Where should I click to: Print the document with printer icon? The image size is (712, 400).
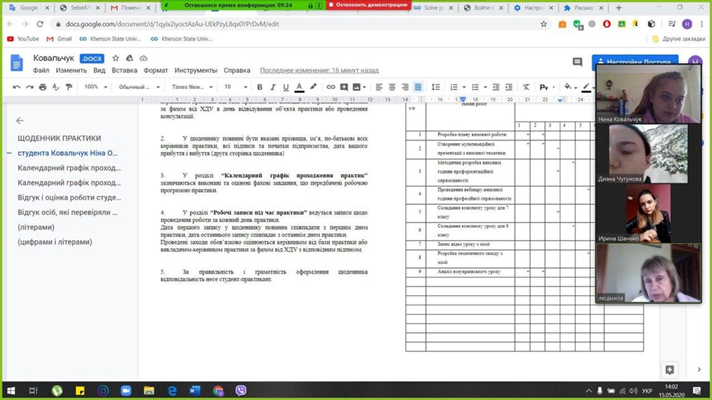pos(43,87)
